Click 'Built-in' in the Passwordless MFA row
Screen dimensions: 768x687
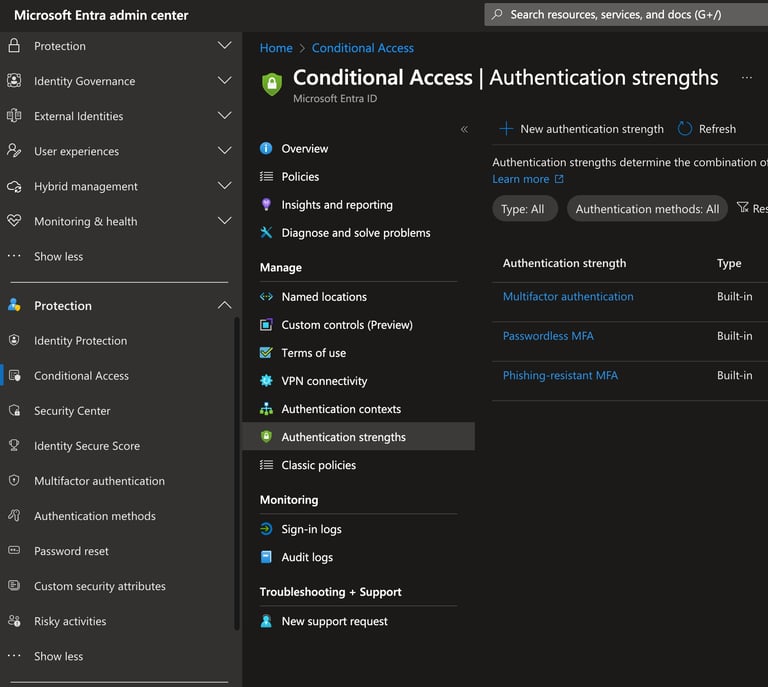point(734,336)
